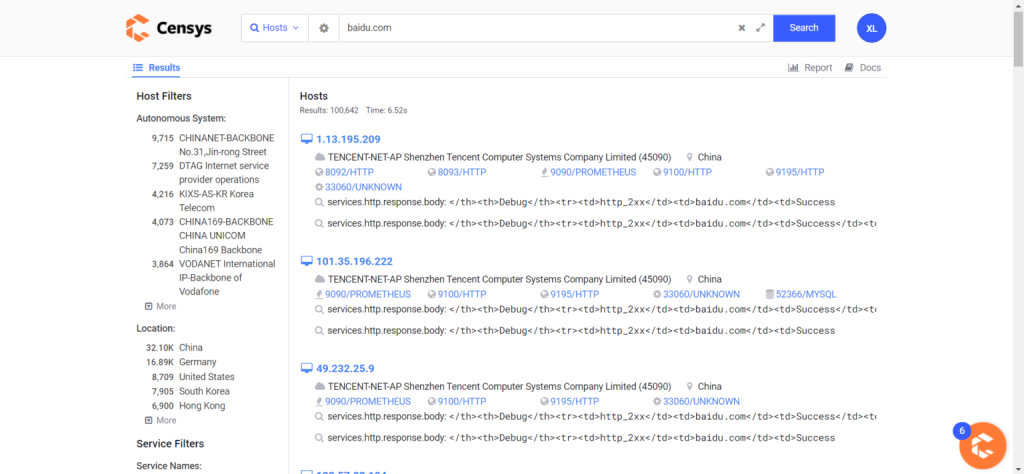Viewport: 1024px width, 474px height.
Task: Filter location by South Korea
Action: coord(205,391)
